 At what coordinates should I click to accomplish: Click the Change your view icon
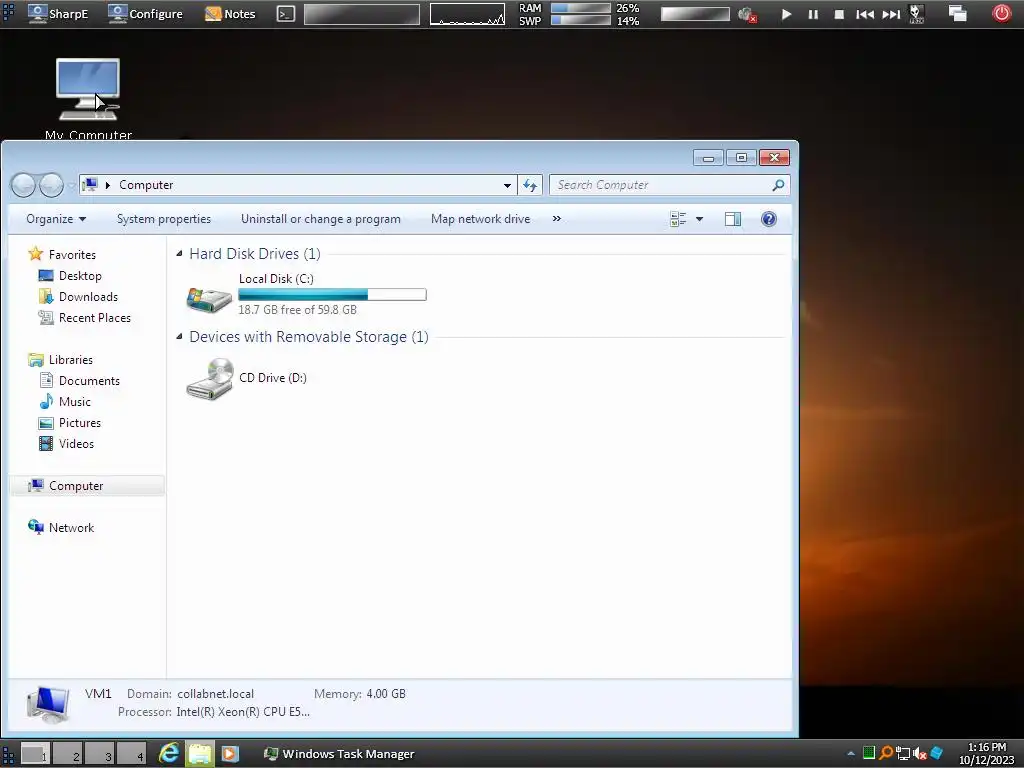pyautogui.click(x=678, y=219)
